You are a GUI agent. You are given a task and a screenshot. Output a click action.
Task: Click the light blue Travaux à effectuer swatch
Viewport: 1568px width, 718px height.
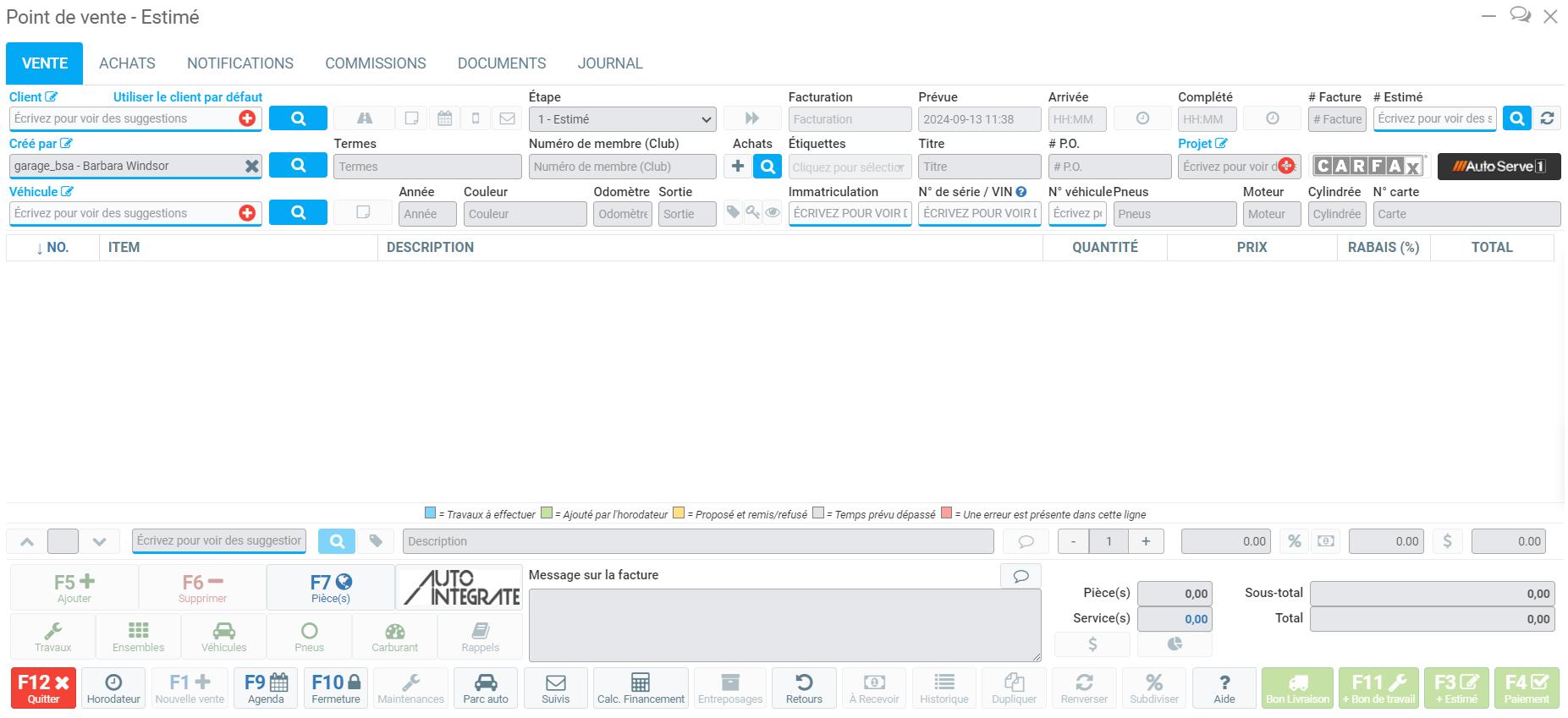click(x=430, y=512)
